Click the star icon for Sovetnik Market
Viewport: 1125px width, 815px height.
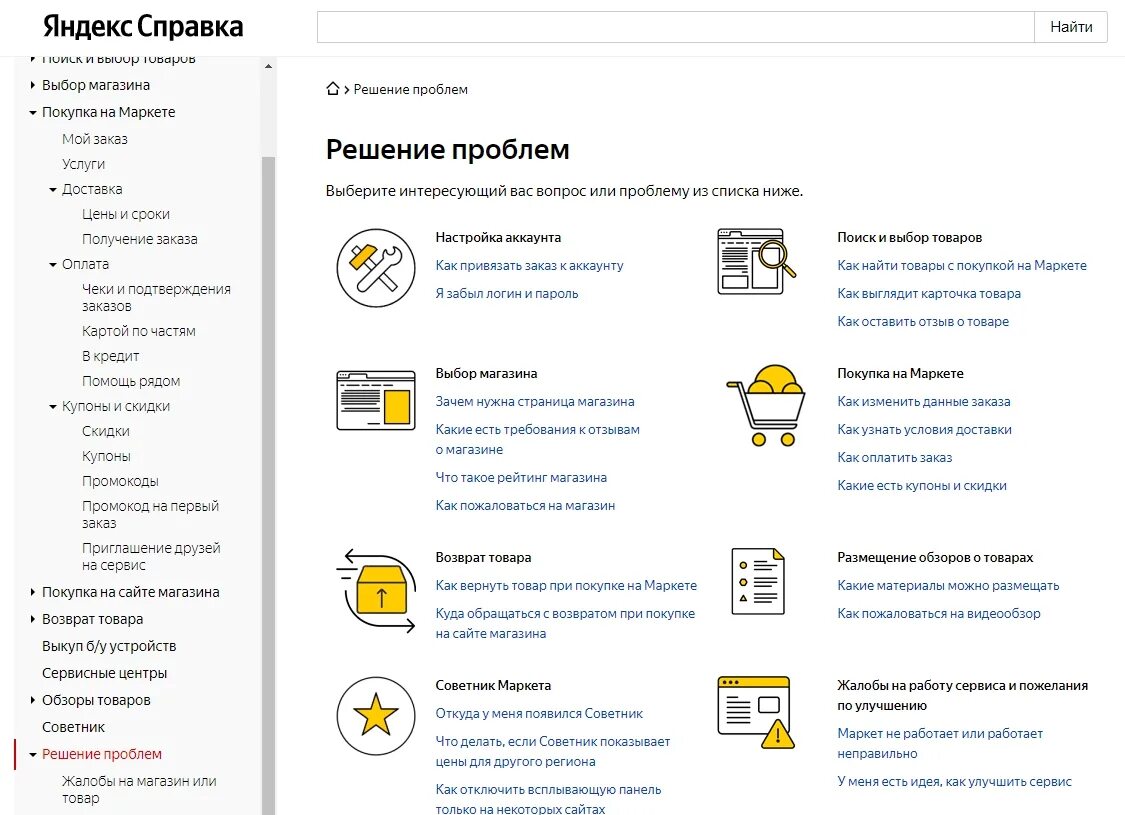pos(376,716)
